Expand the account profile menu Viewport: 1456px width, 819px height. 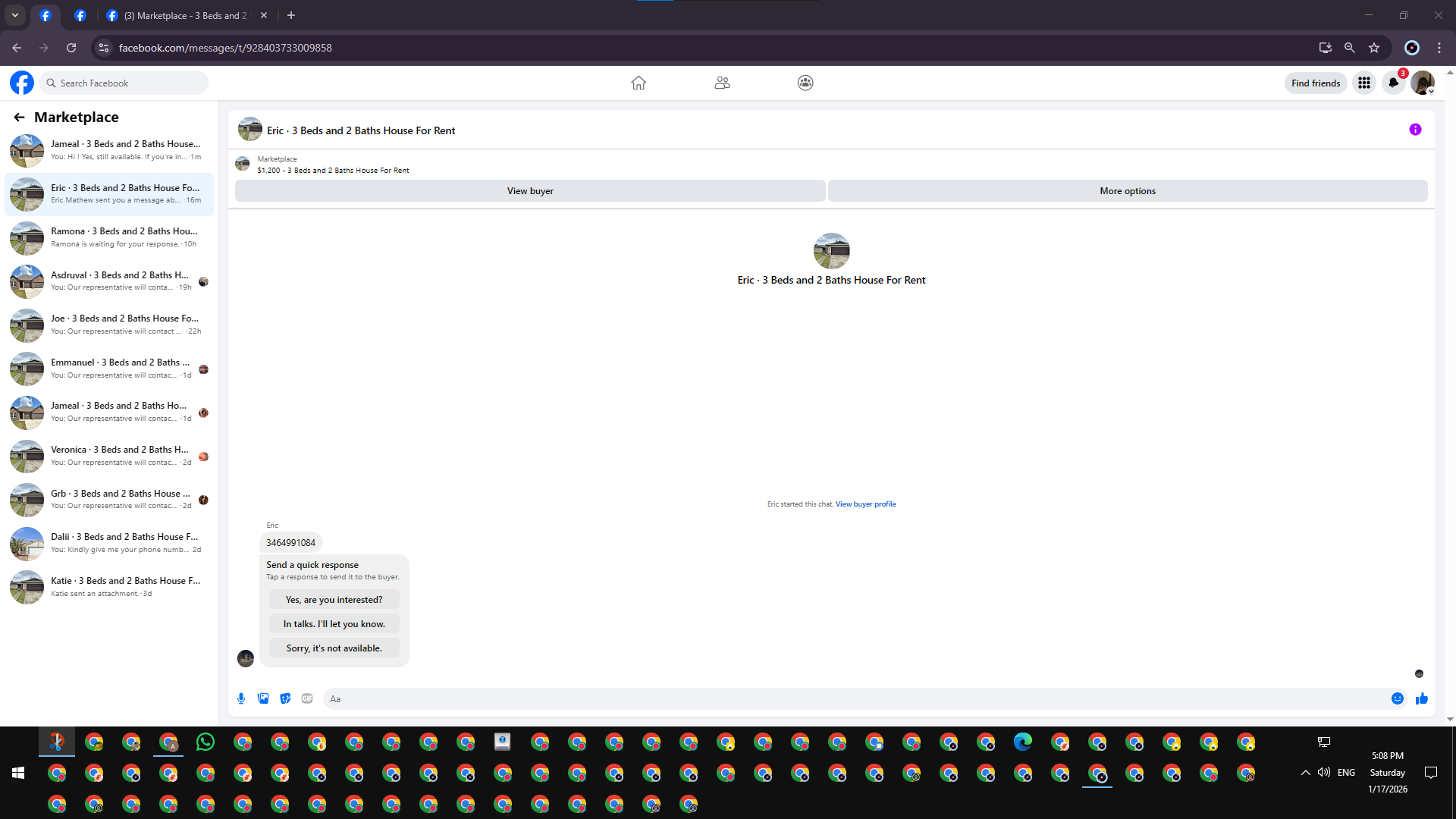point(1423,83)
